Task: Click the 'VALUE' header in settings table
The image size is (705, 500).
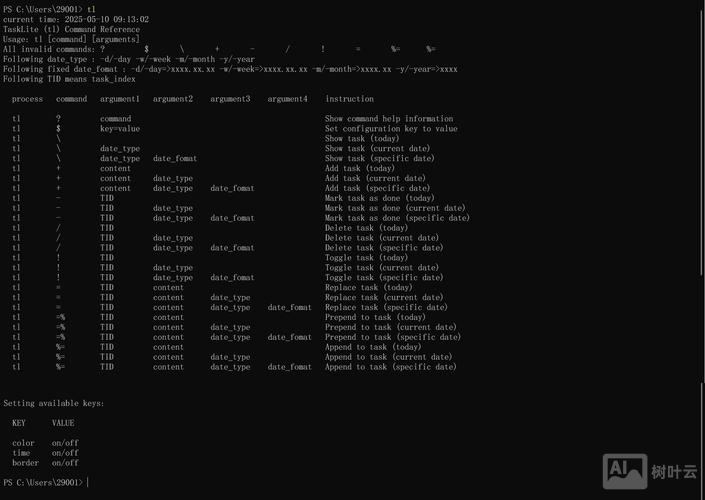Action: 63,423
